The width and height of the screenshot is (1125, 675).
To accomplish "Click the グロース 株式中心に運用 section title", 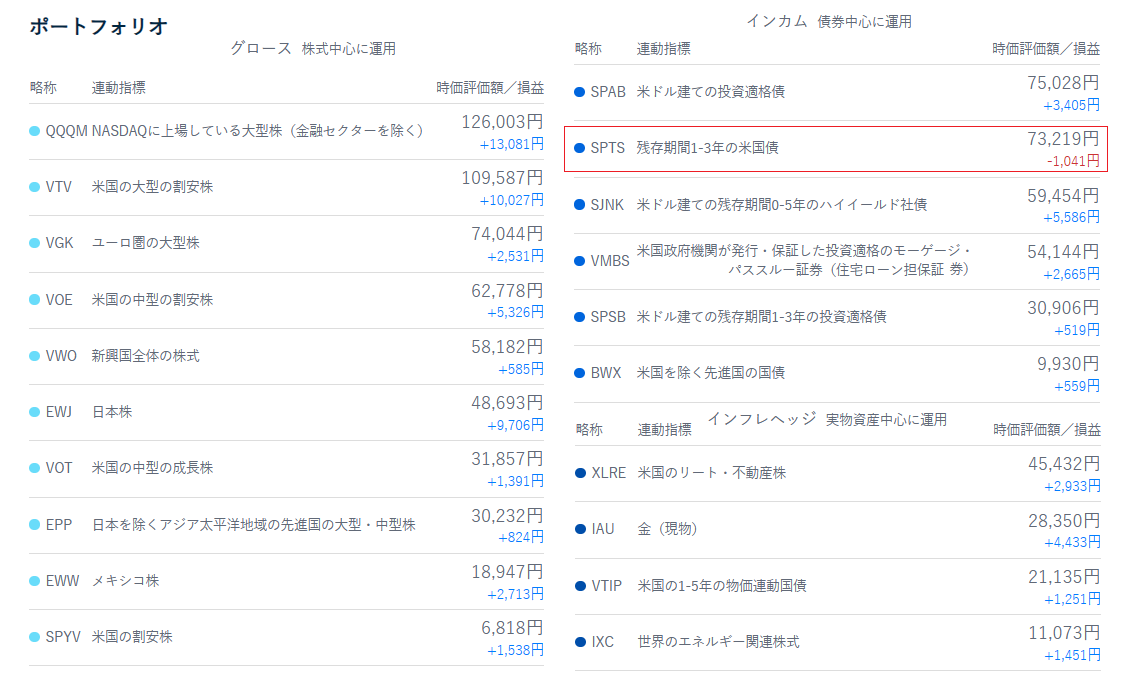I will pyautogui.click(x=313, y=49).
